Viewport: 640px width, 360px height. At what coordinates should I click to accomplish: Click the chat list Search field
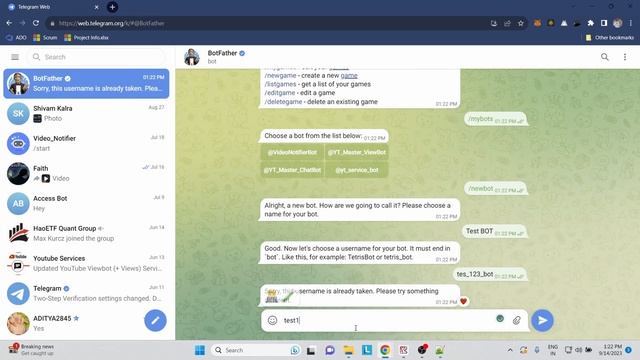pyautogui.click(x=96, y=57)
